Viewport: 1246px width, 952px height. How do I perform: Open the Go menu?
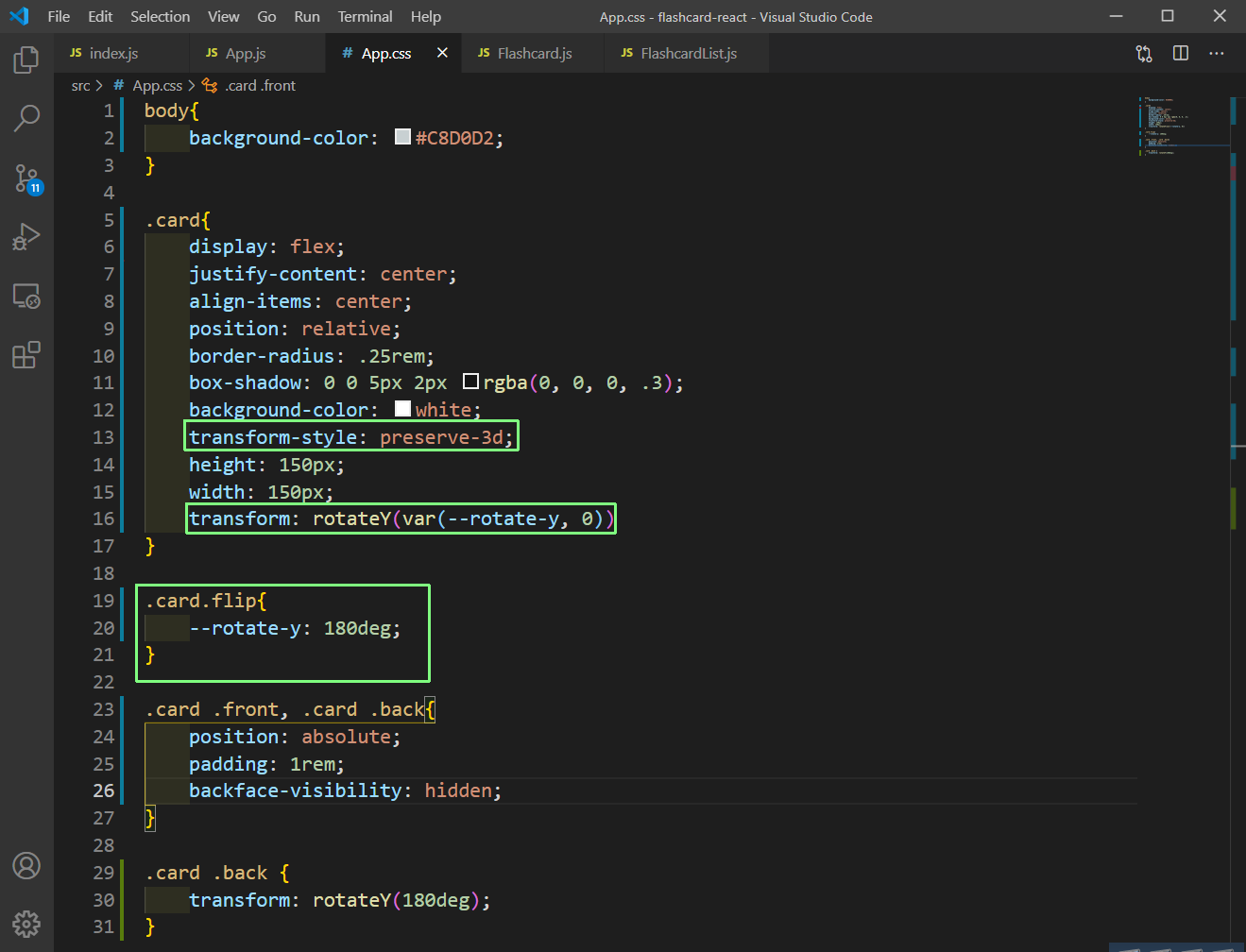click(x=267, y=16)
